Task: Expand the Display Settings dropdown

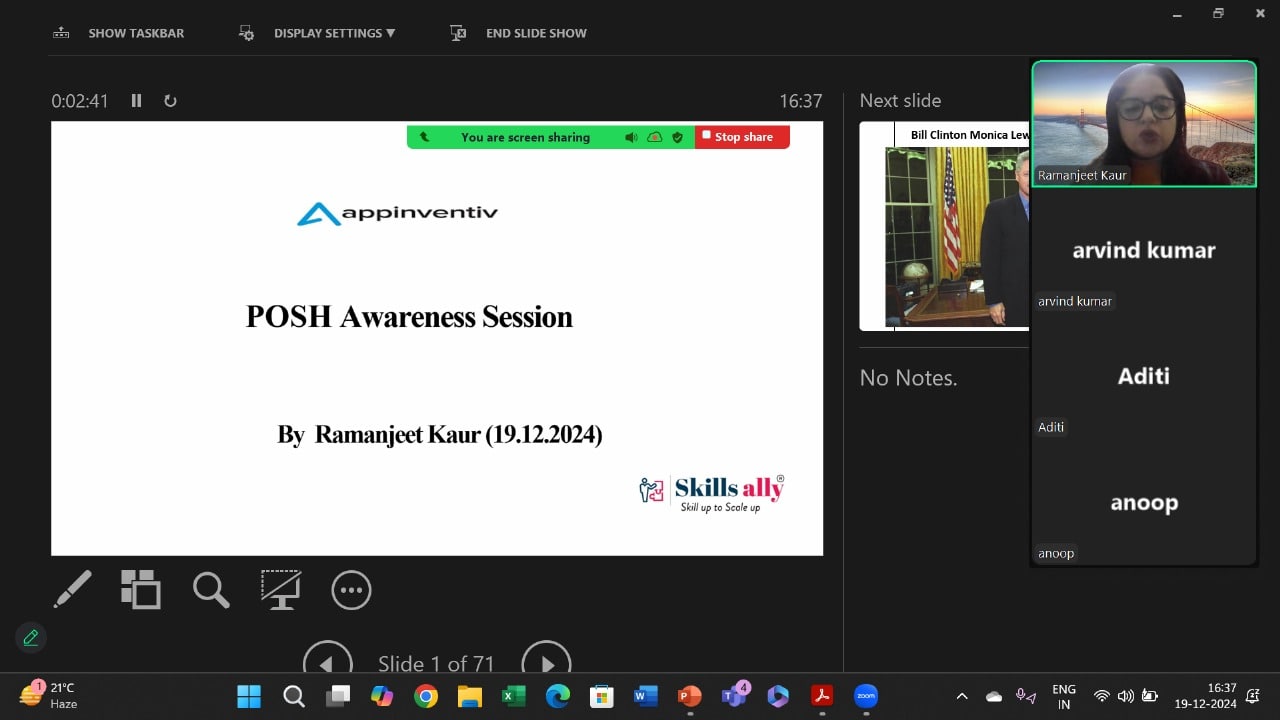Action: click(x=319, y=33)
